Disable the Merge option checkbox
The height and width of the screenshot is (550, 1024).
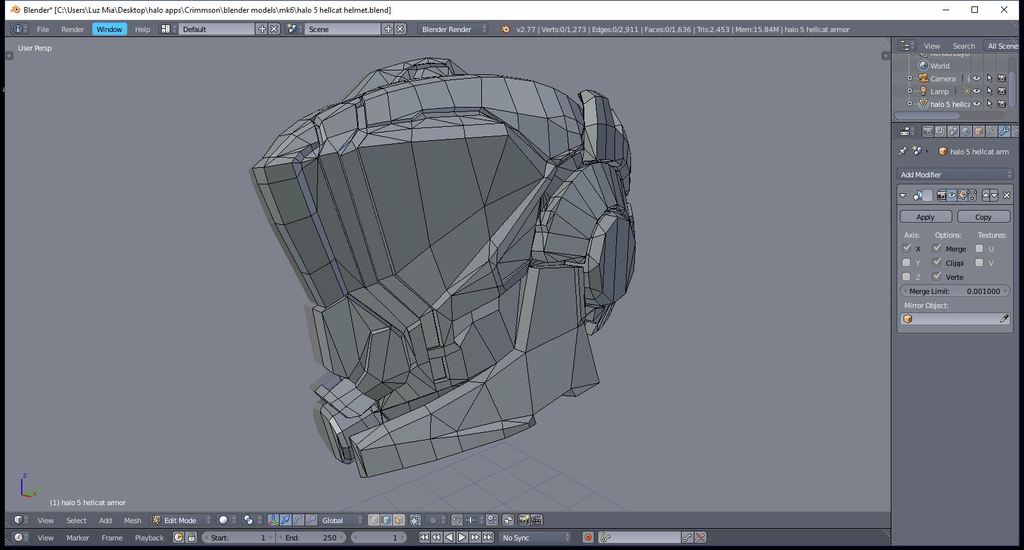(x=937, y=248)
